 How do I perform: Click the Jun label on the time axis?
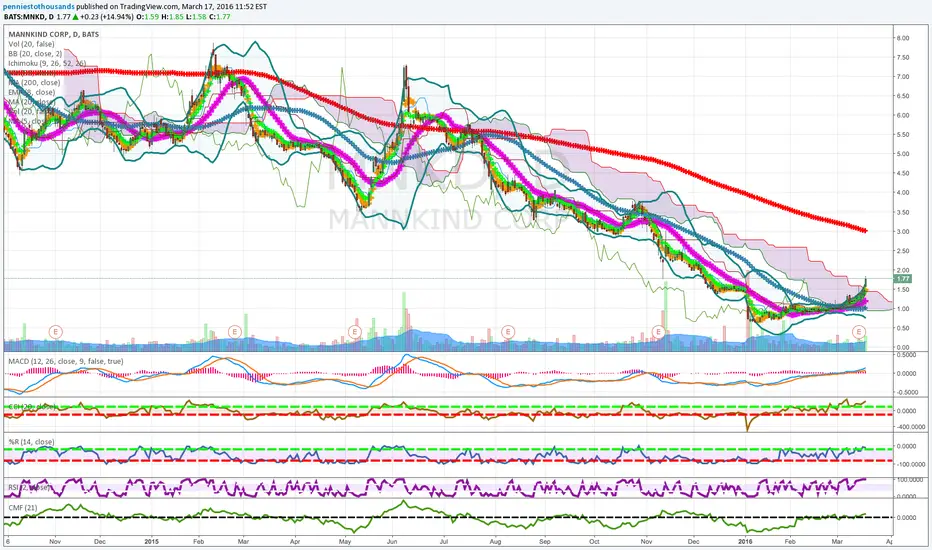point(392,542)
